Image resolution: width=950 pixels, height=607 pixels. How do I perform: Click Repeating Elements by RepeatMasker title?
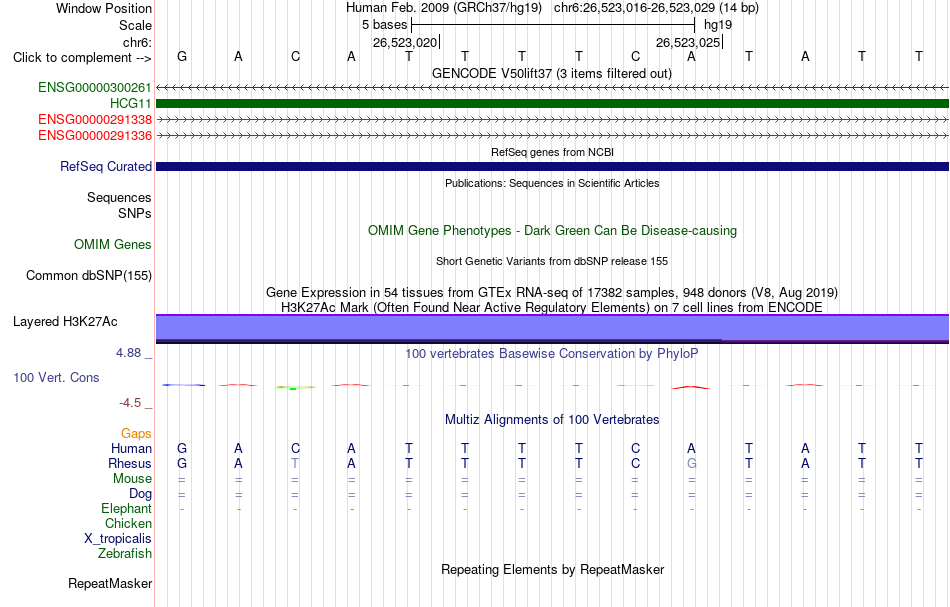click(x=552, y=569)
